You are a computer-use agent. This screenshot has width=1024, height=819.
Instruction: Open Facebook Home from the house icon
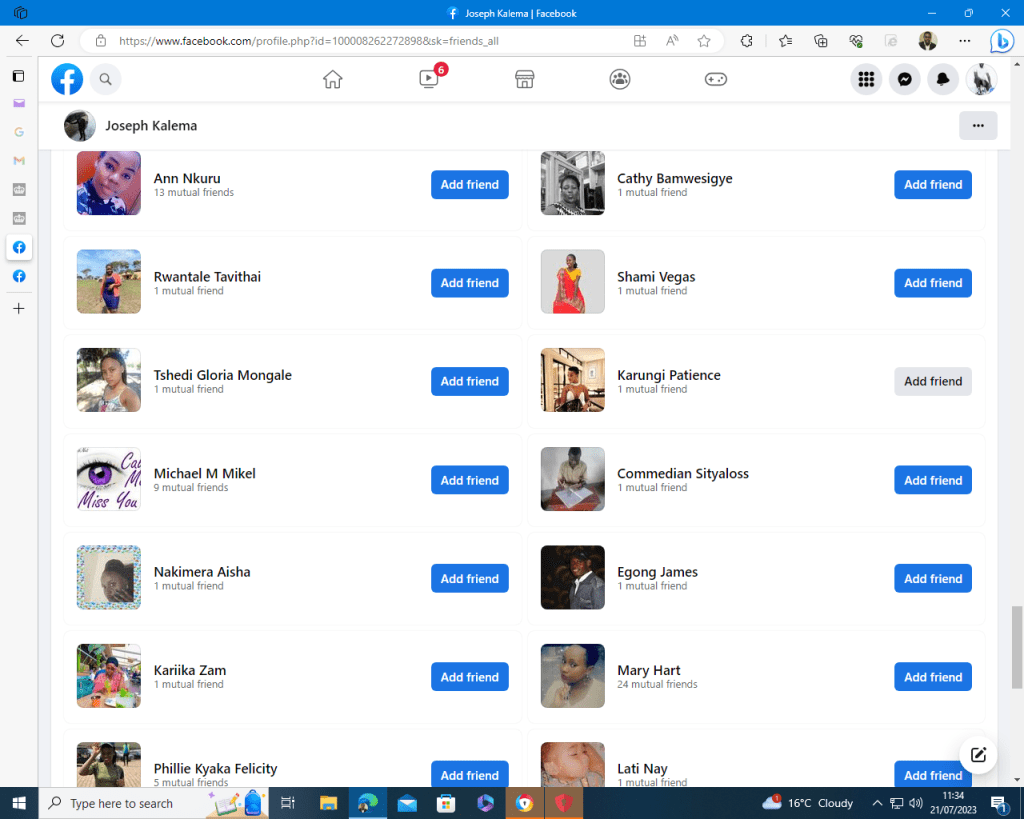tap(333, 79)
